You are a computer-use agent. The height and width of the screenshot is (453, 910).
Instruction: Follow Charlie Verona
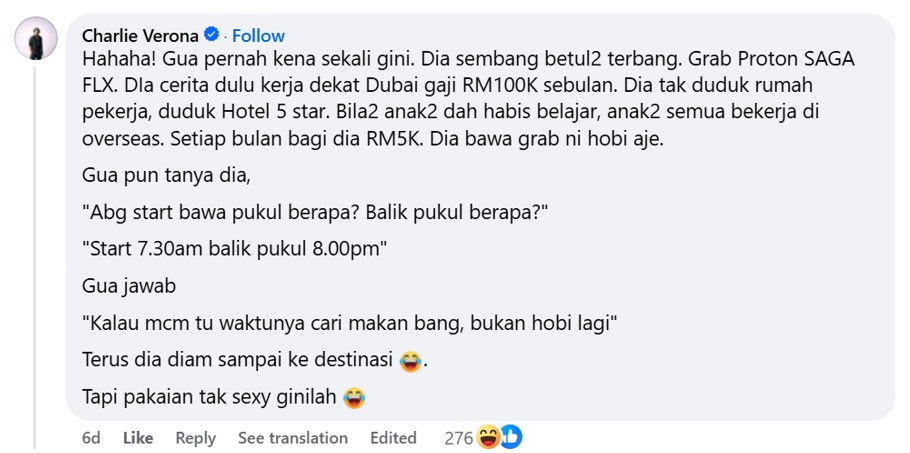(x=258, y=36)
